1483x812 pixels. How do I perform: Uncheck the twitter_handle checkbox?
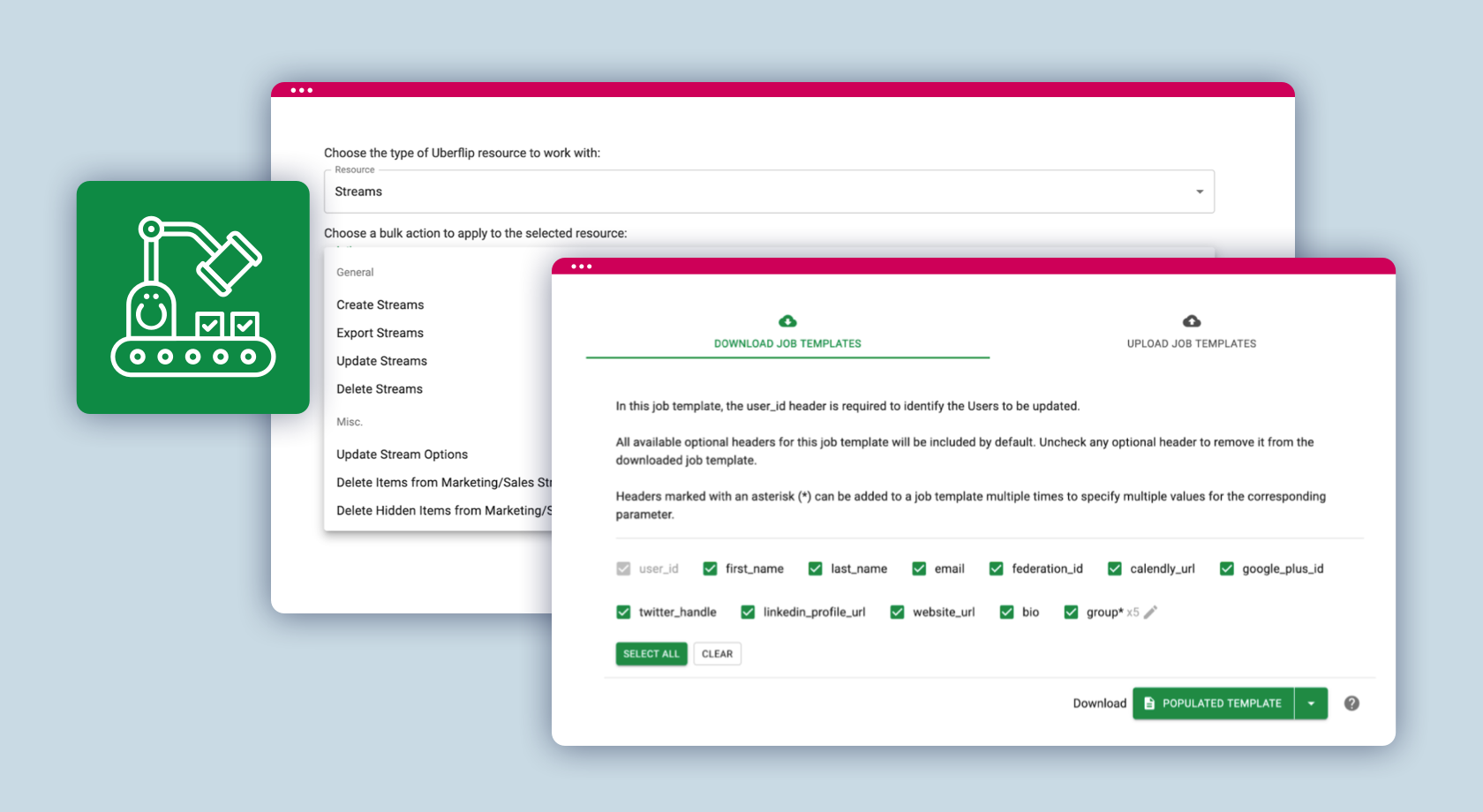pos(623,613)
